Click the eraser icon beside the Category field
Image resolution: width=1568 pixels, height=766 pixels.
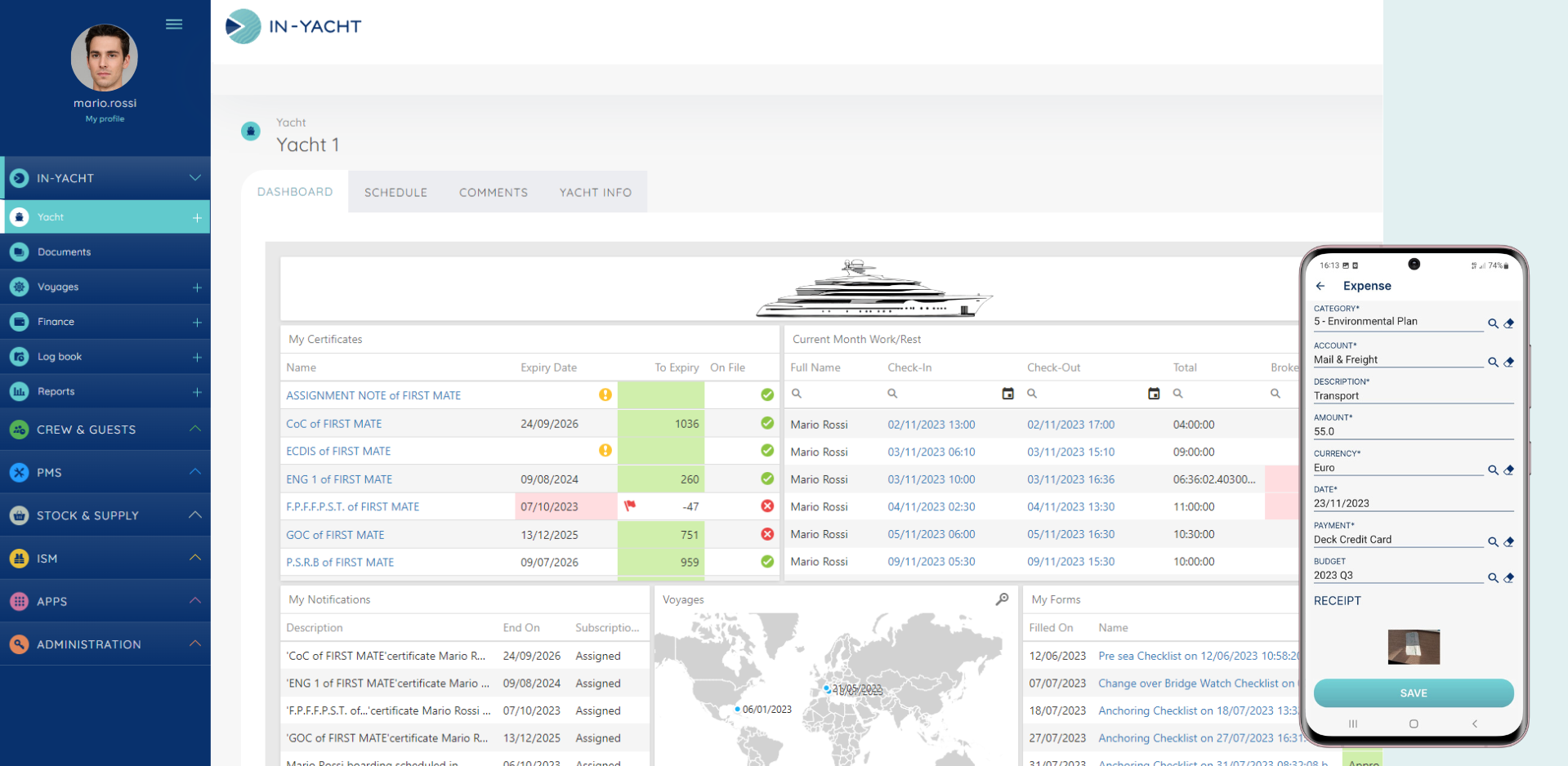click(1509, 323)
